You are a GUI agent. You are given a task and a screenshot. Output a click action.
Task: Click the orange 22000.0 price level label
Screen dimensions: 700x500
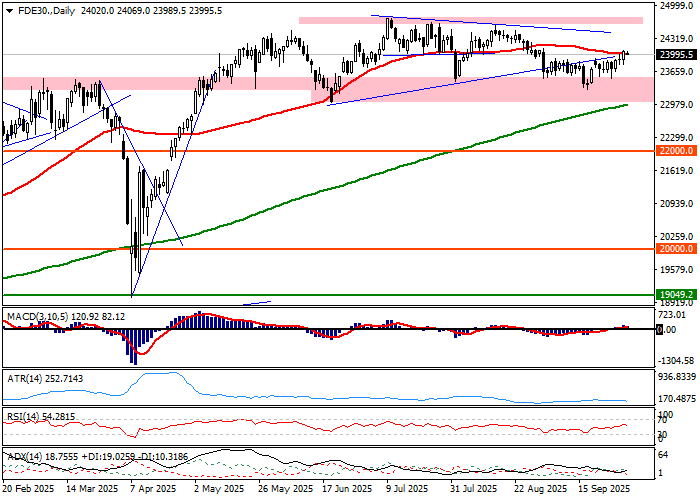pyautogui.click(x=676, y=151)
